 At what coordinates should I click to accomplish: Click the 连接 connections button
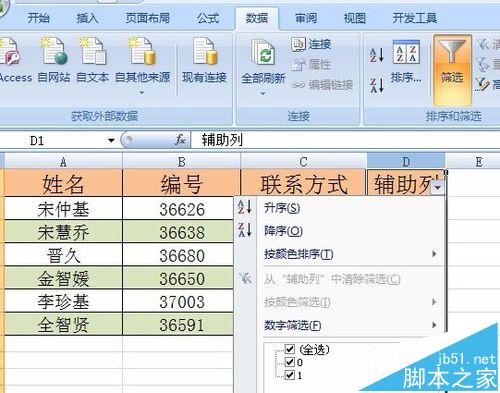(x=311, y=44)
